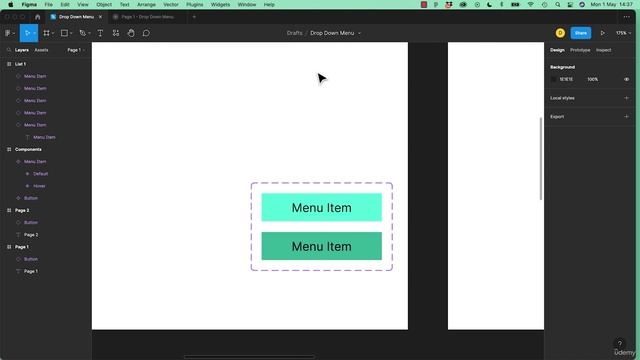Screen dimensions: 640x360
Task: Open the macOS Control Center
Action: [x=570, y=4]
